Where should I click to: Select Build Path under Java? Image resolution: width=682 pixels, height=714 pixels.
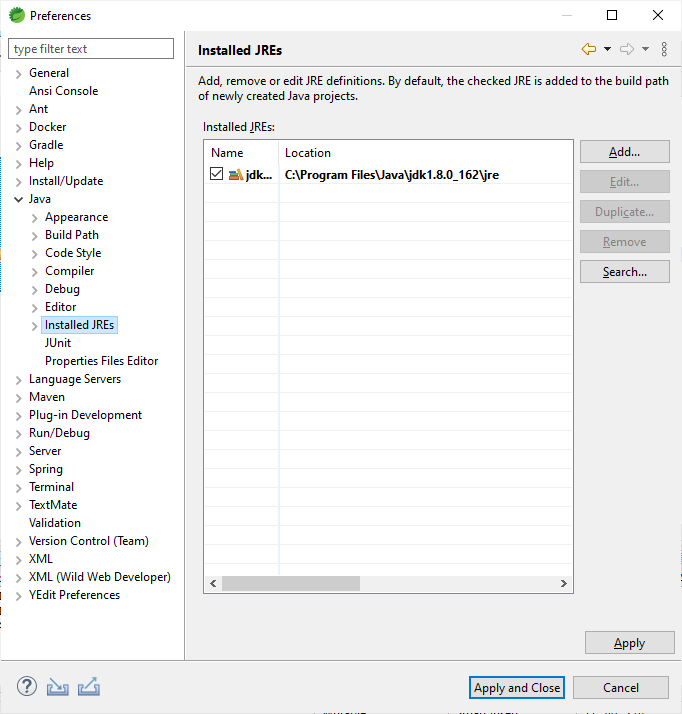click(x=71, y=235)
